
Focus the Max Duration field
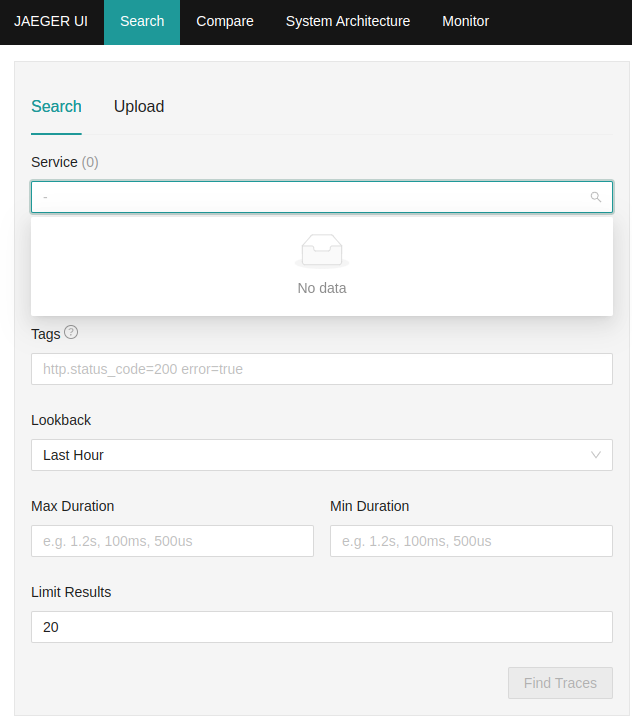click(x=172, y=541)
